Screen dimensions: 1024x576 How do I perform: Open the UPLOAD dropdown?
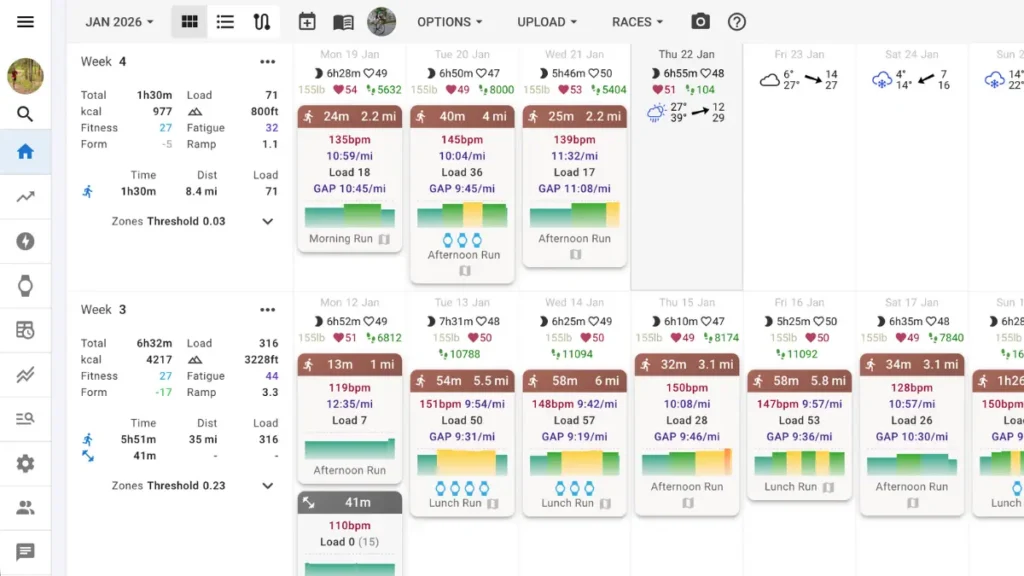[546, 21]
